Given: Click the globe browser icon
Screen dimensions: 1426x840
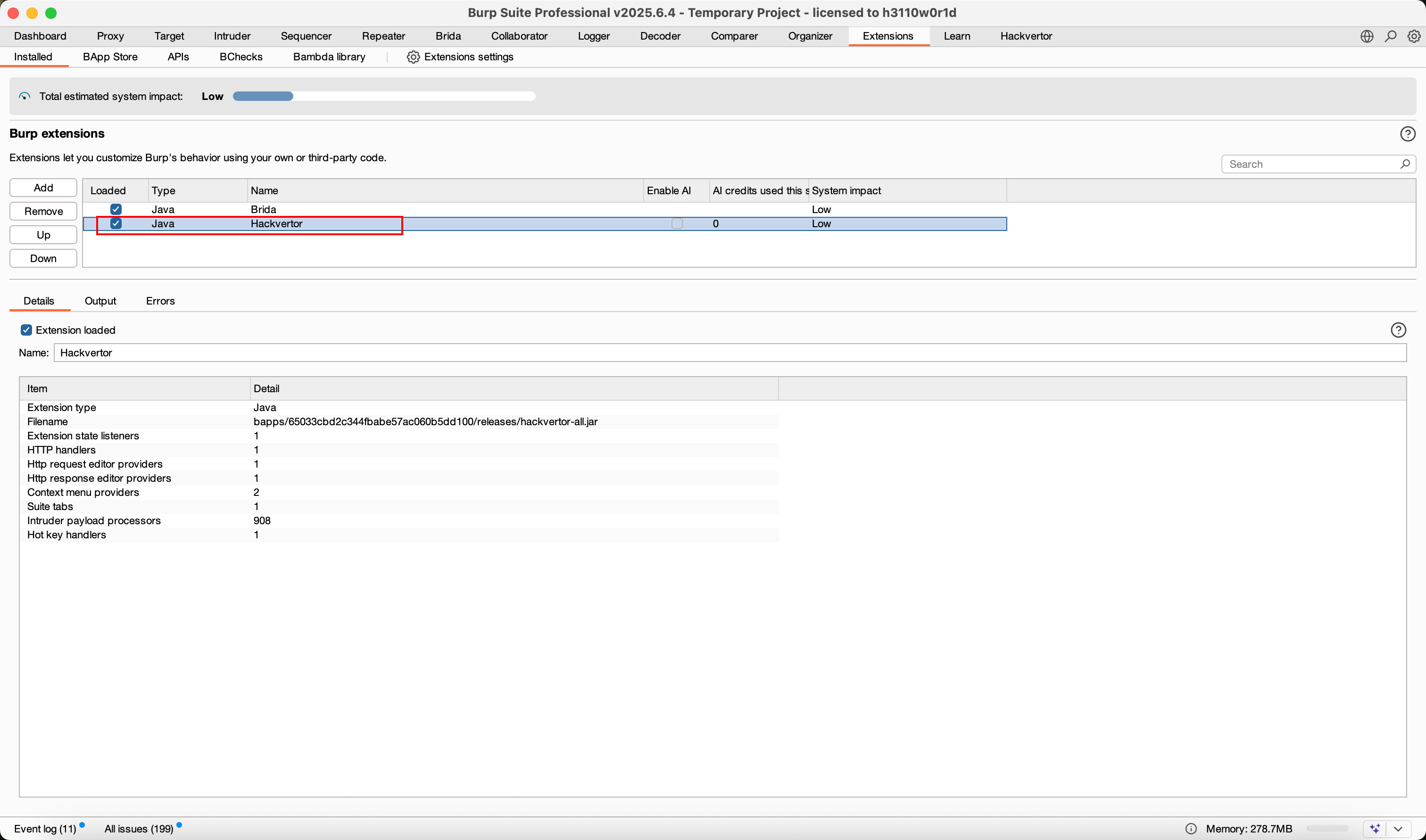Looking at the screenshot, I should 1367,36.
